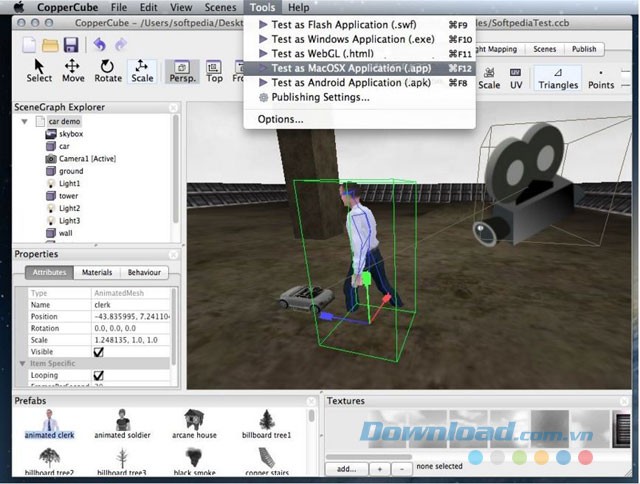
Task: Select the Move tool in the toolbar
Action: [x=73, y=70]
